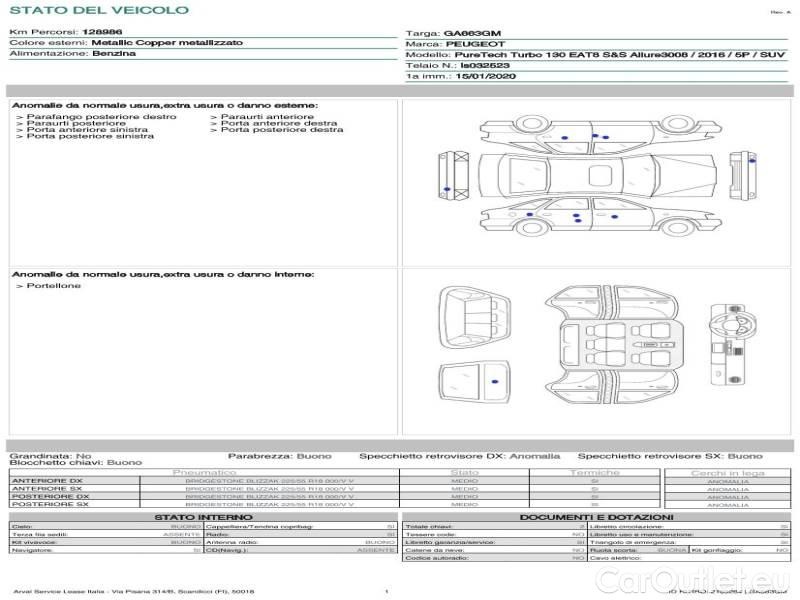Click the POSTERIORE SX tyre row
The image size is (800, 600).
(200, 504)
